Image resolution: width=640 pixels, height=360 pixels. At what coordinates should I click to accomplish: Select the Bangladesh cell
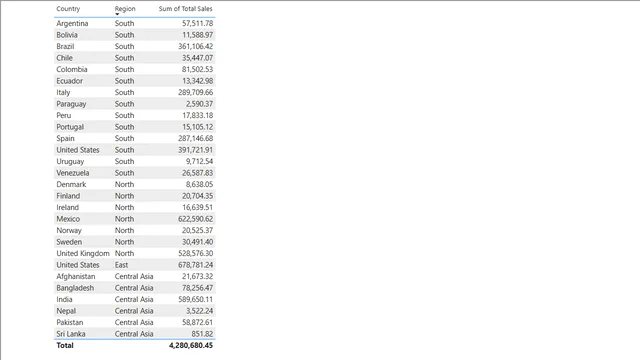pyautogui.click(x=75, y=288)
